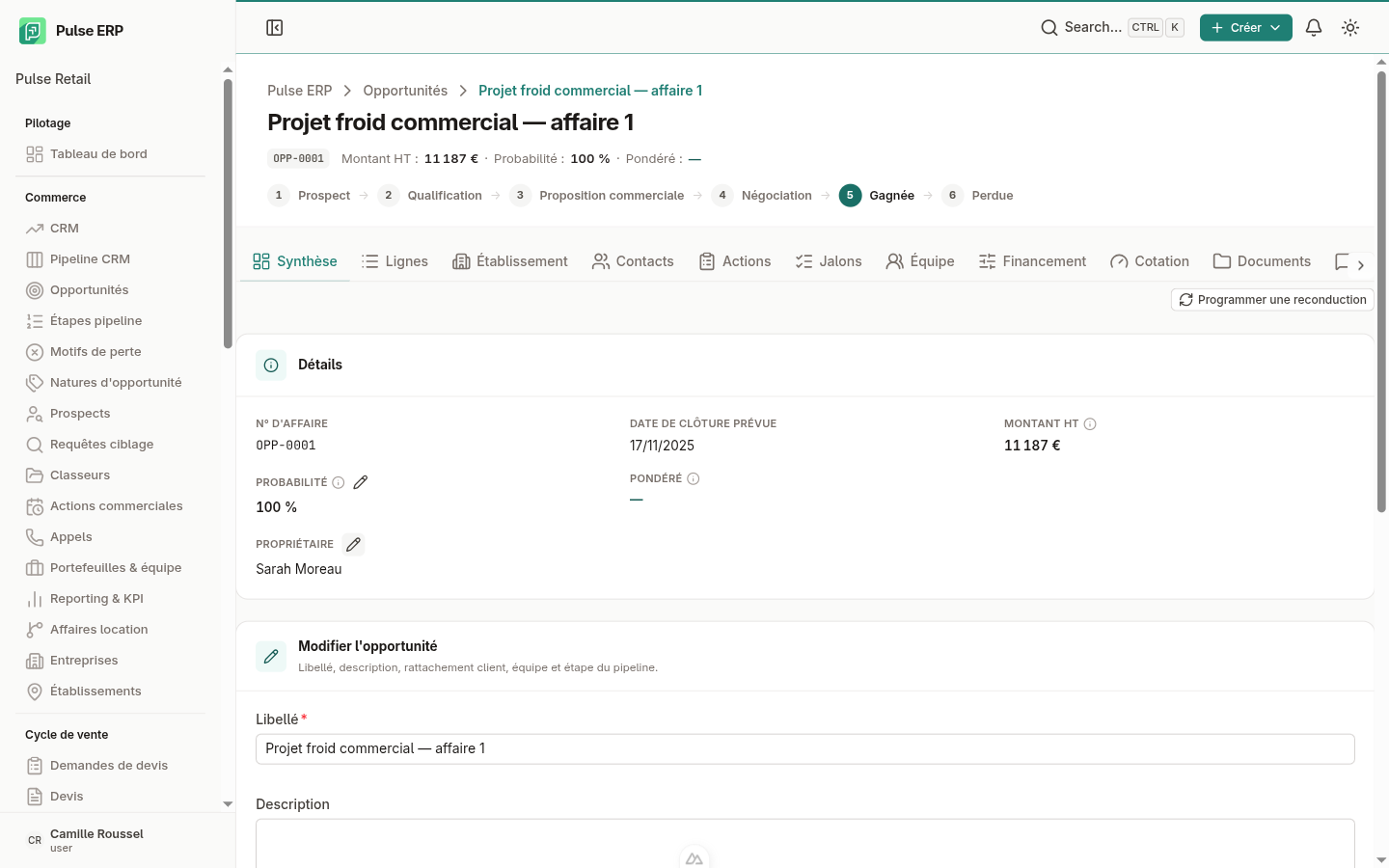
Task: Open Natures d'opportunité
Action: click(116, 383)
